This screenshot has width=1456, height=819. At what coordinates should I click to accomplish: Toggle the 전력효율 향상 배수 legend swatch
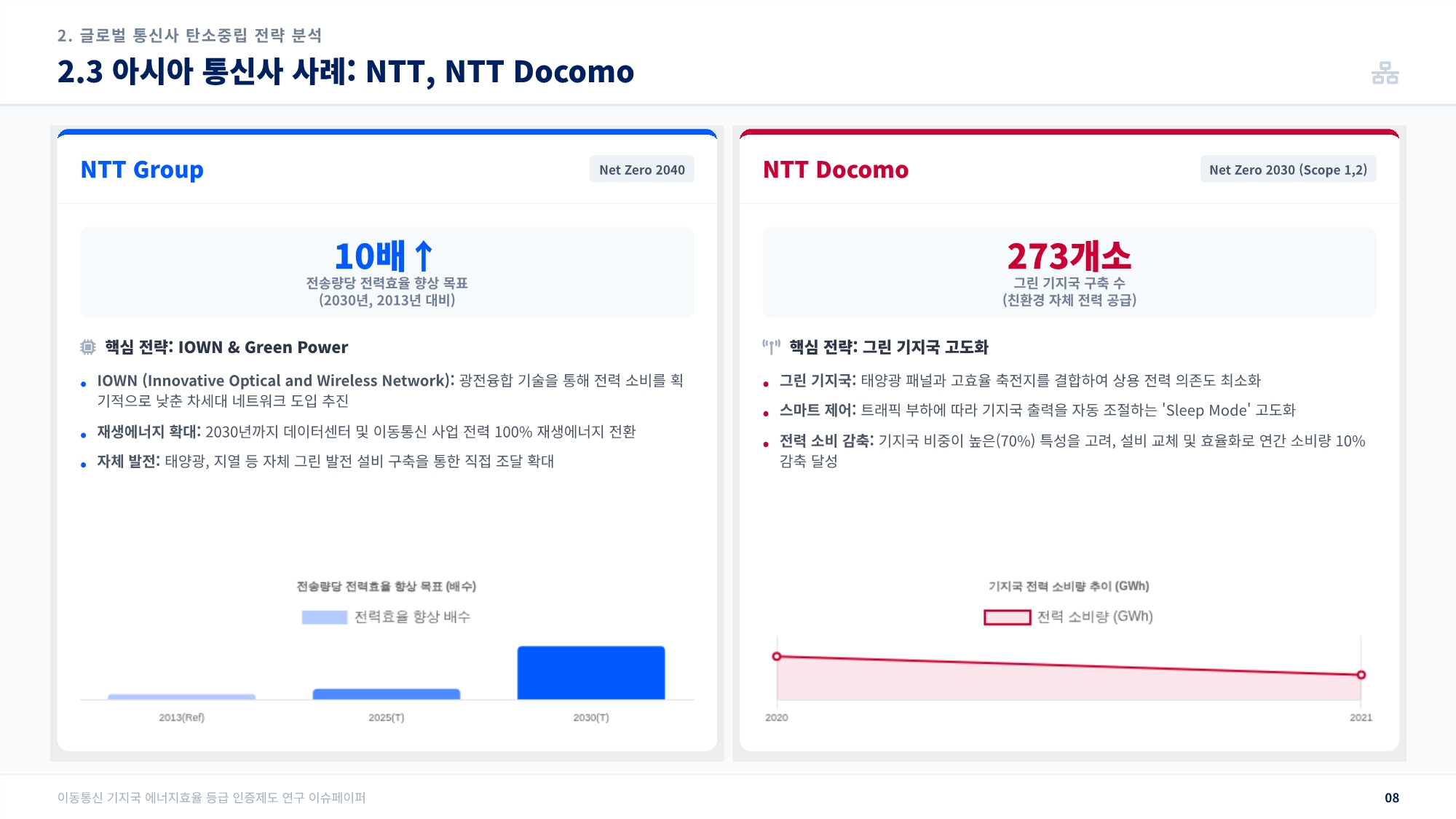324,617
